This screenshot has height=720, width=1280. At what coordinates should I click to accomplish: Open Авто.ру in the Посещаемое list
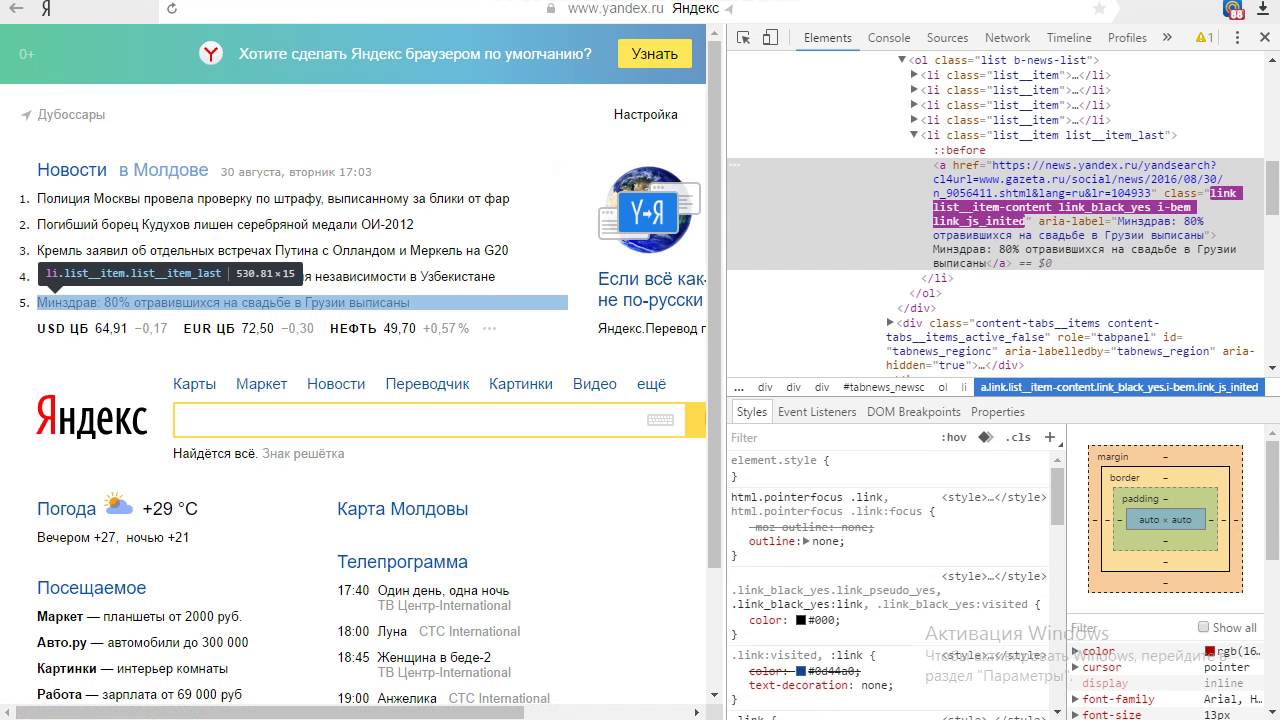(62, 643)
